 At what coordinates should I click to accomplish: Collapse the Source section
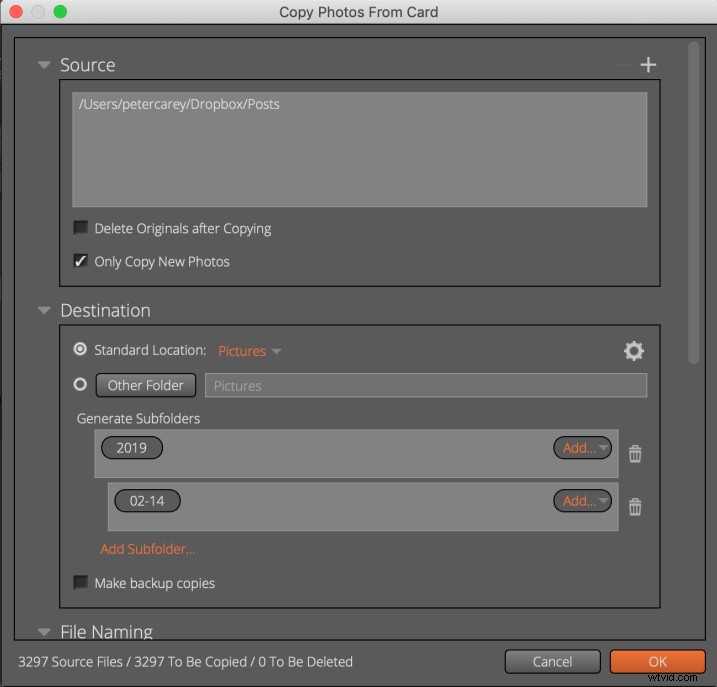[x=44, y=65]
